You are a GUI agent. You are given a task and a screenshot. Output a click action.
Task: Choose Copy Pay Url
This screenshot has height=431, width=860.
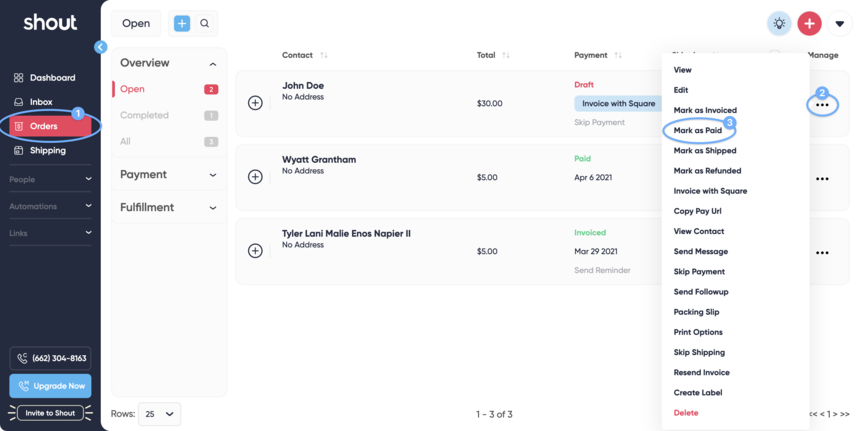697,211
